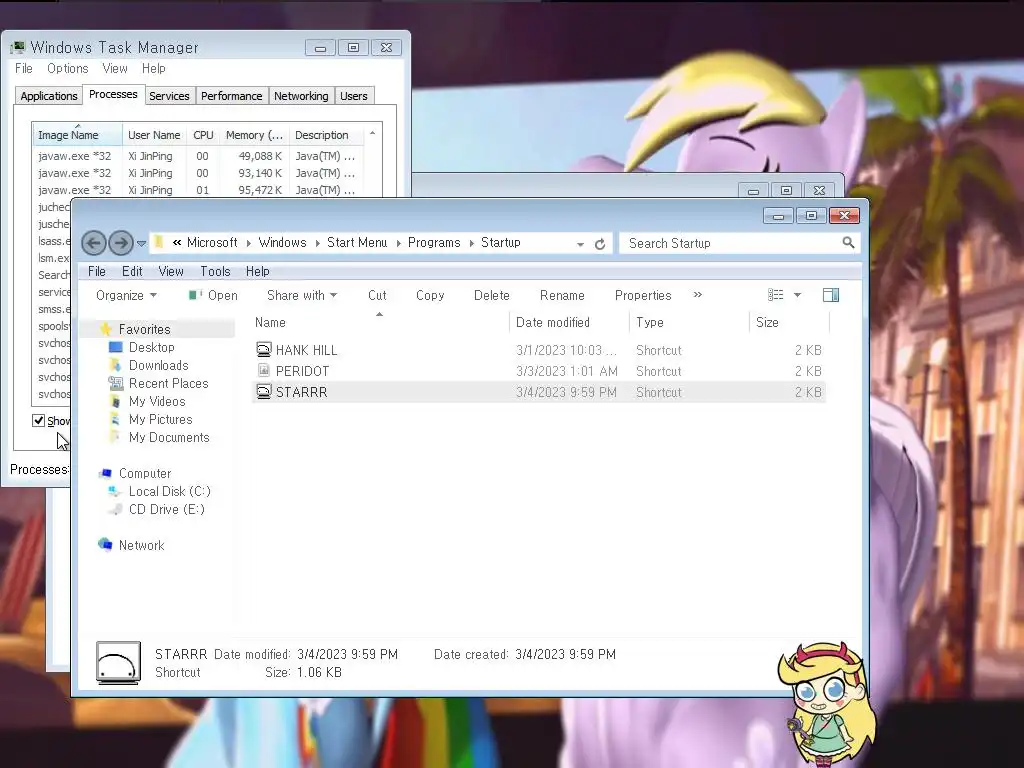Click Rename in Explorer toolbar
This screenshot has width=1024, height=768.
coord(562,295)
